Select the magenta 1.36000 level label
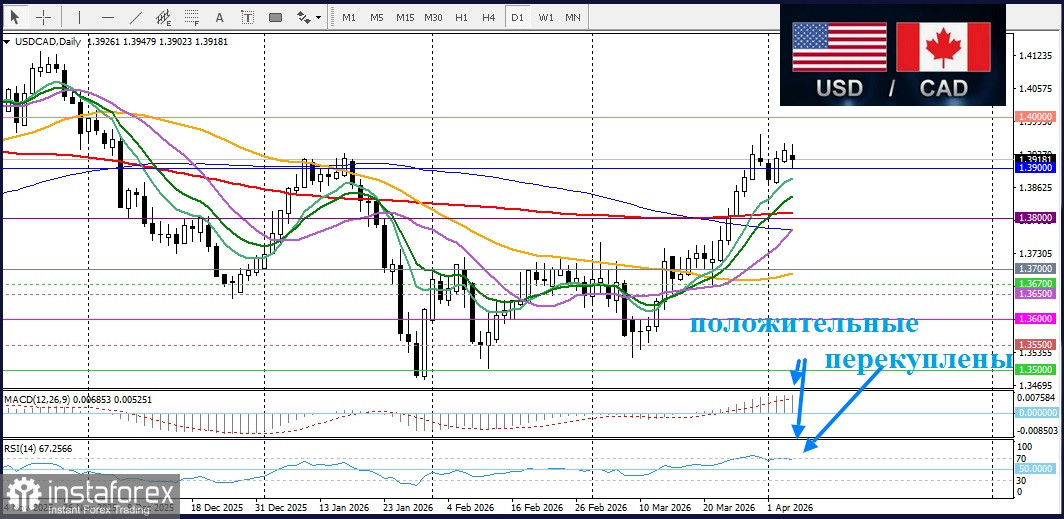Viewport: 1064px width, 519px height. pyautogui.click(x=1036, y=318)
